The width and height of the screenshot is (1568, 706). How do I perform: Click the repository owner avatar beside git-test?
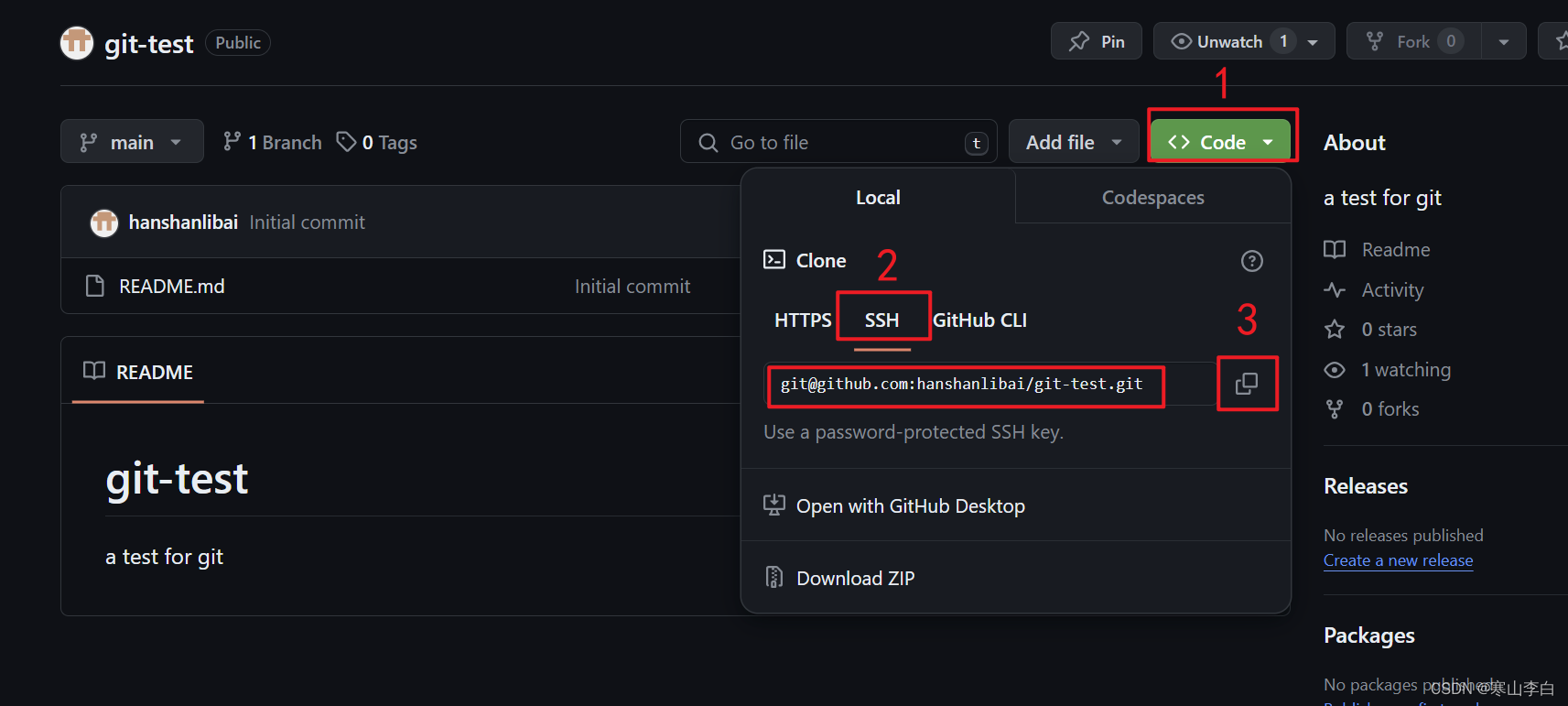coord(77,42)
